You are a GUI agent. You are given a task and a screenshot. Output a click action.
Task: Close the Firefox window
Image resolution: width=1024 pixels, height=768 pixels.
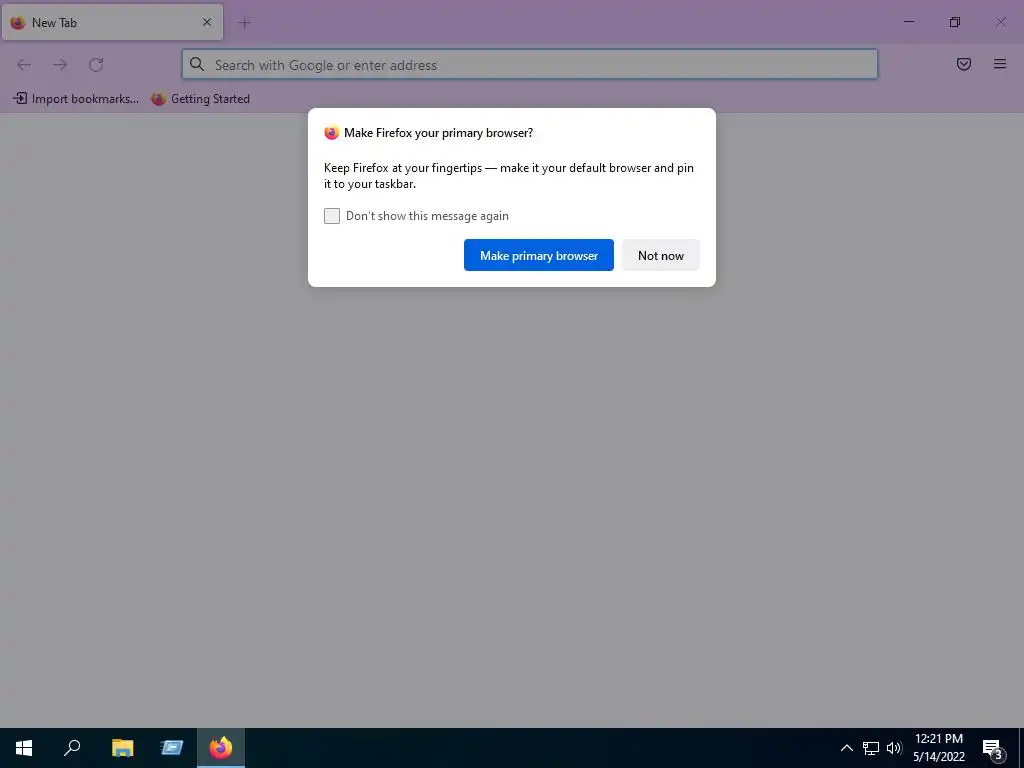1000,22
